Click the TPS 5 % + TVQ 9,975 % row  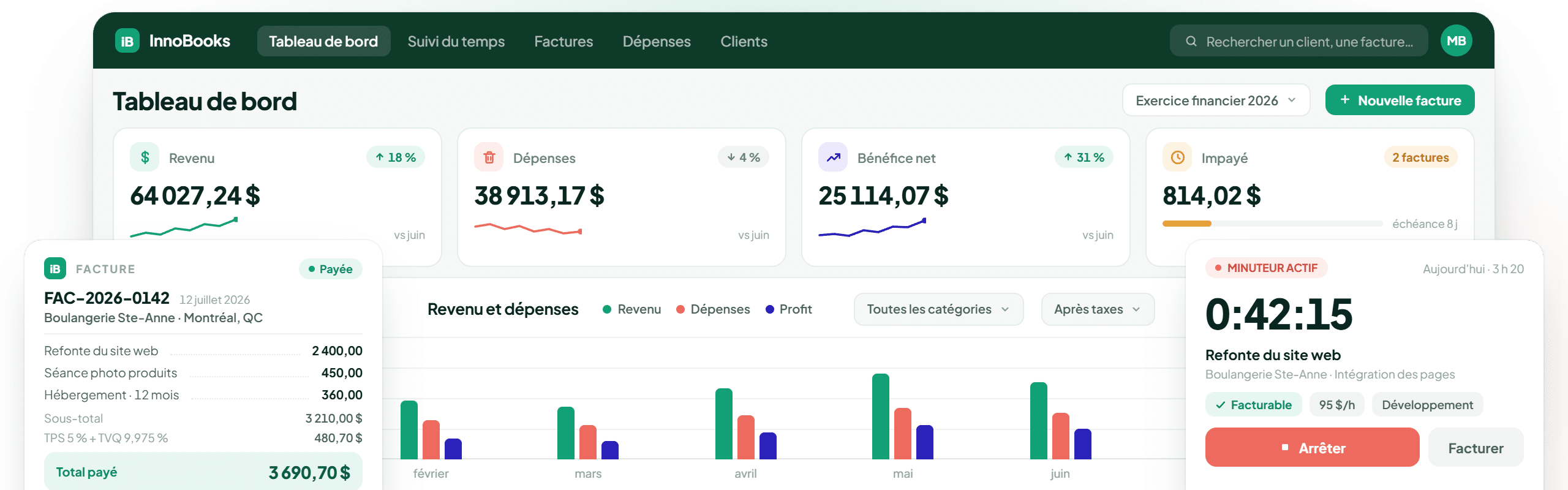[x=203, y=438]
